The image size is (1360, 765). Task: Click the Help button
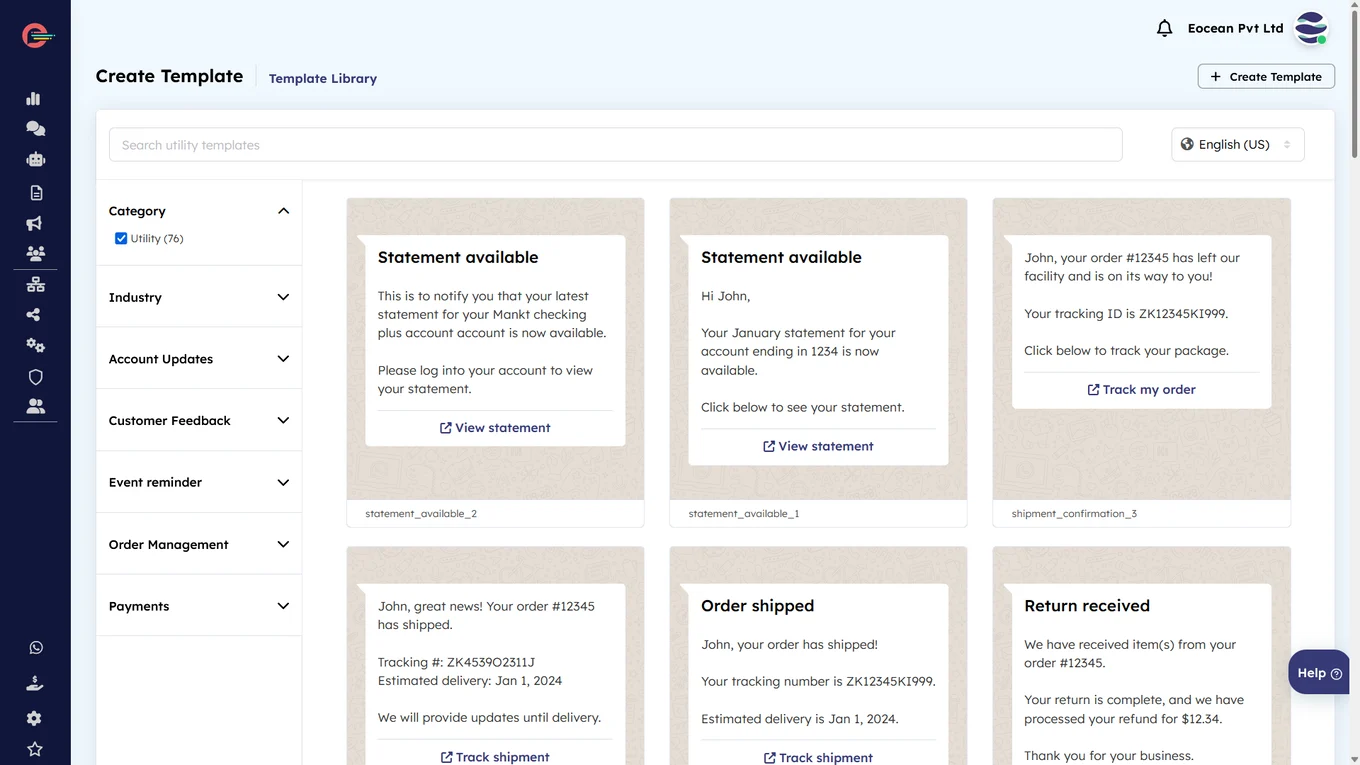point(1319,673)
